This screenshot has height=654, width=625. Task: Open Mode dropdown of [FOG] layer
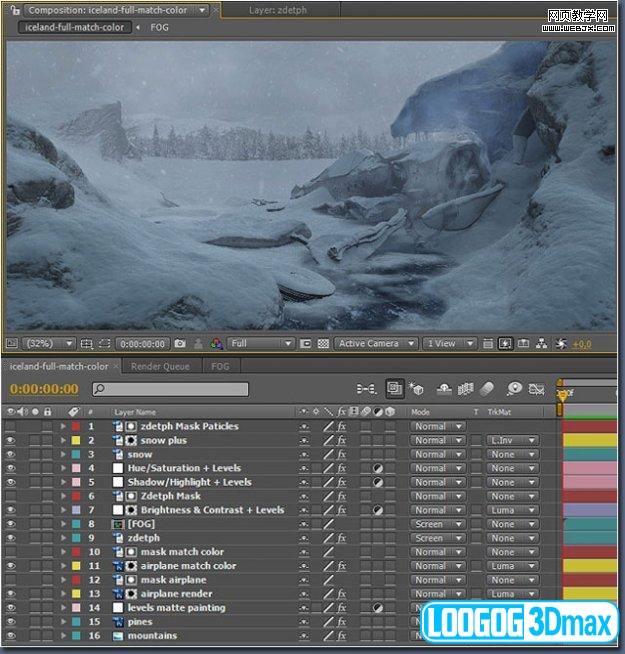438,524
